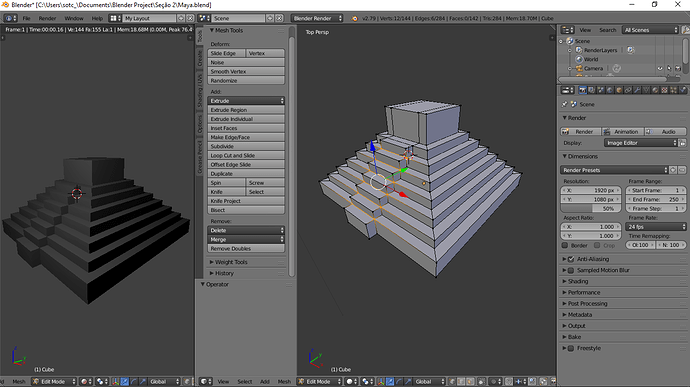Open the Render properties tab icon
Screen dimensions: 690x387
click(583, 90)
